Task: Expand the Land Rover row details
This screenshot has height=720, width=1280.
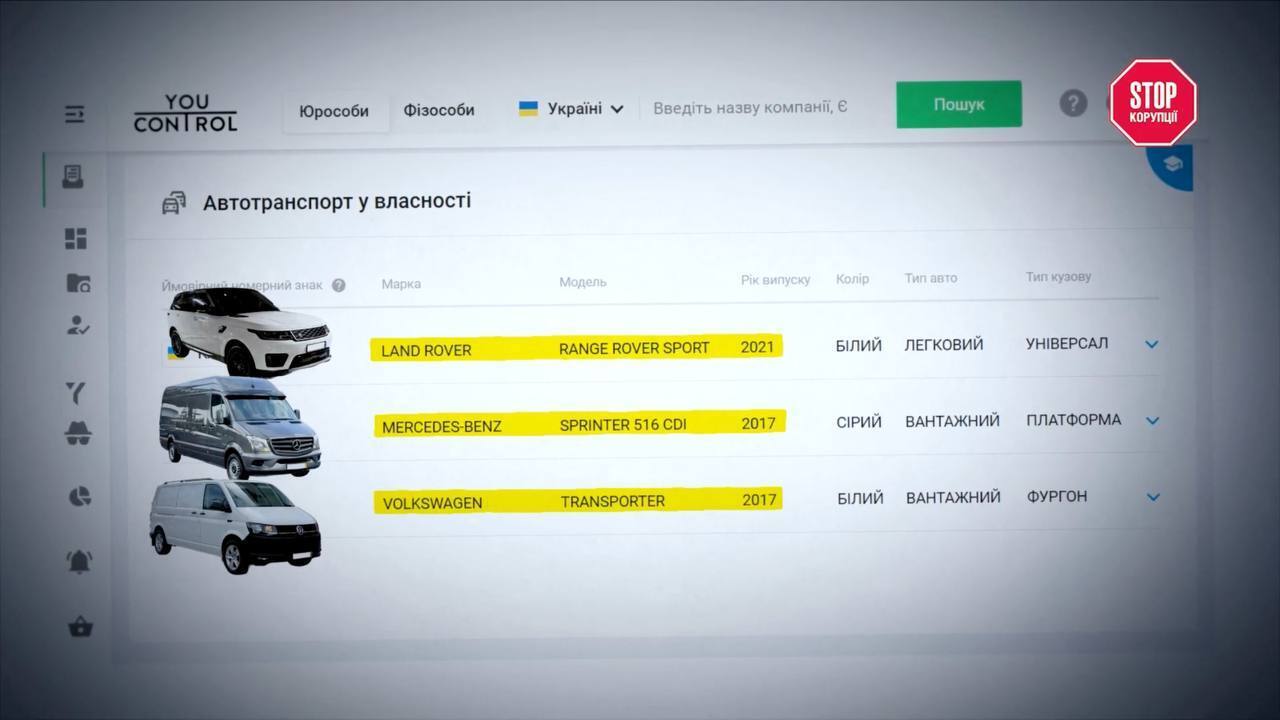Action: pos(1151,344)
